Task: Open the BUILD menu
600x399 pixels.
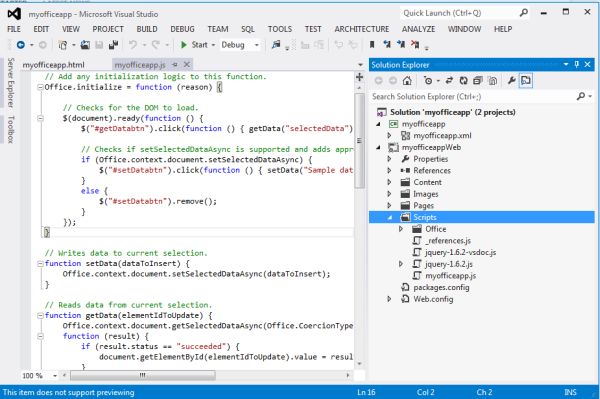Action: point(147,29)
